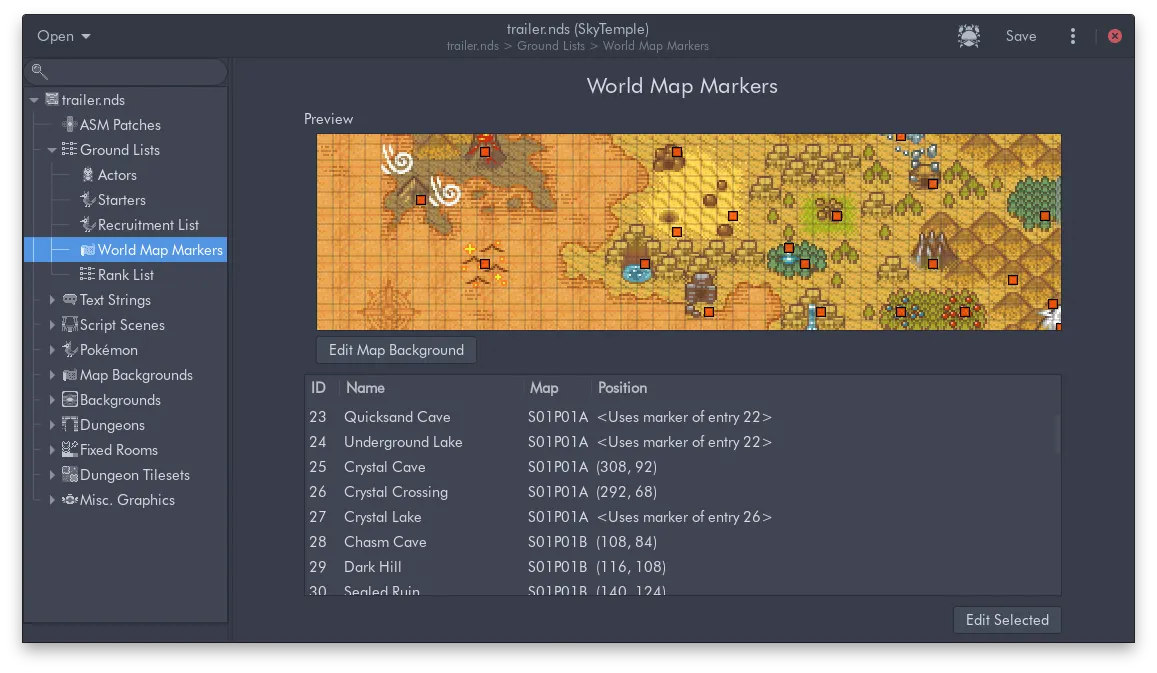The image size is (1157, 673).
Task: Click the Rank List icon
Action: click(x=87, y=275)
